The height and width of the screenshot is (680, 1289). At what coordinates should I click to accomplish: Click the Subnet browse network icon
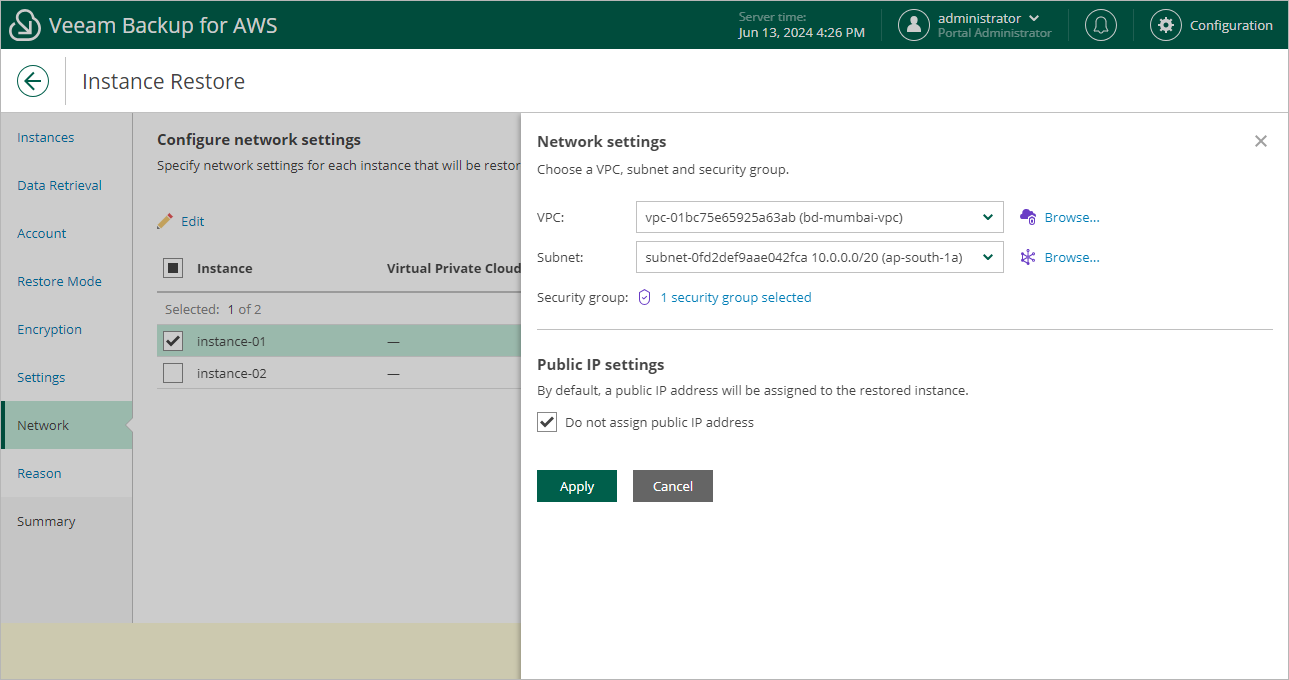coord(1028,257)
